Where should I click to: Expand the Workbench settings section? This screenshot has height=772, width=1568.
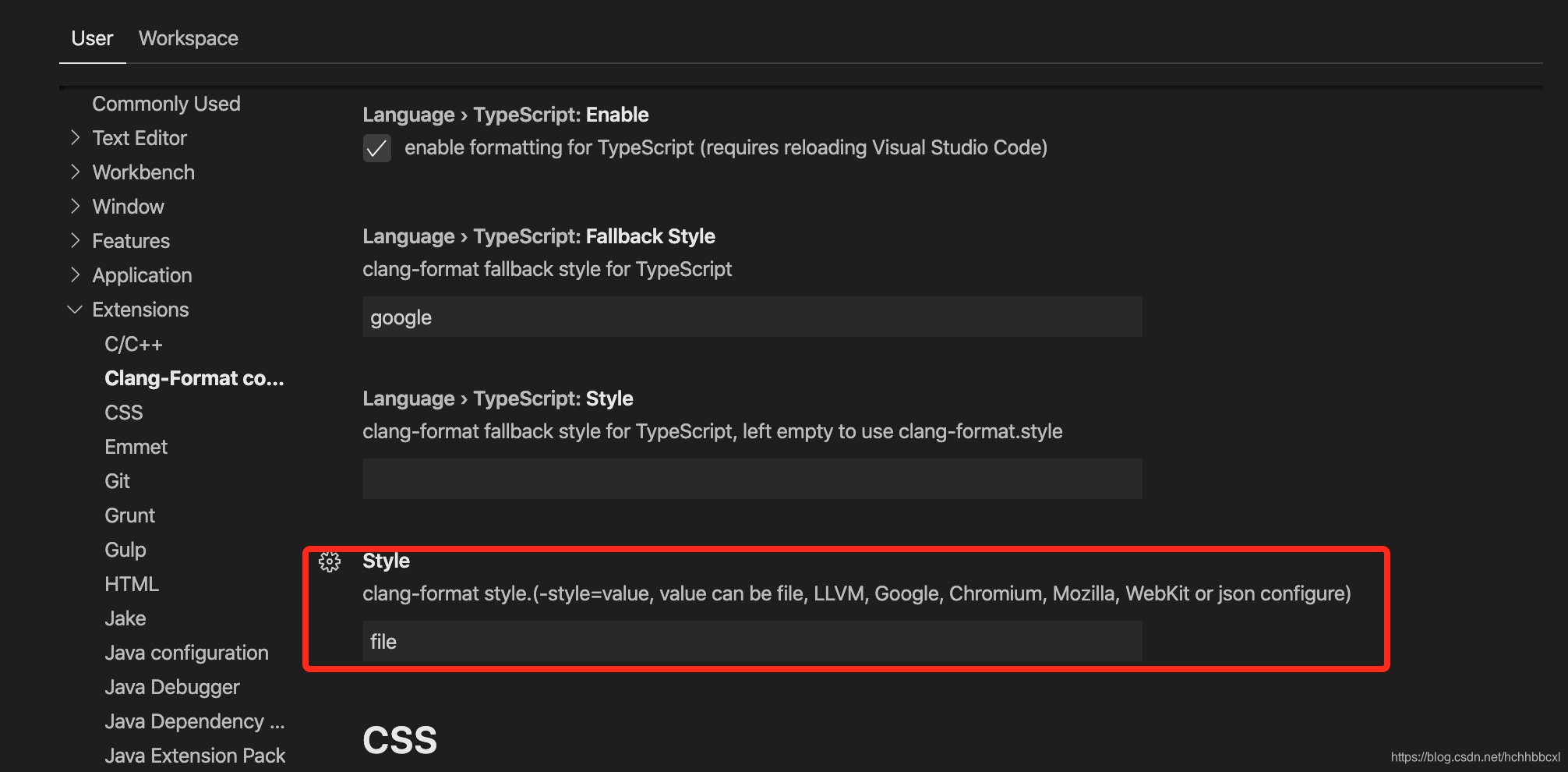pyautogui.click(x=143, y=172)
